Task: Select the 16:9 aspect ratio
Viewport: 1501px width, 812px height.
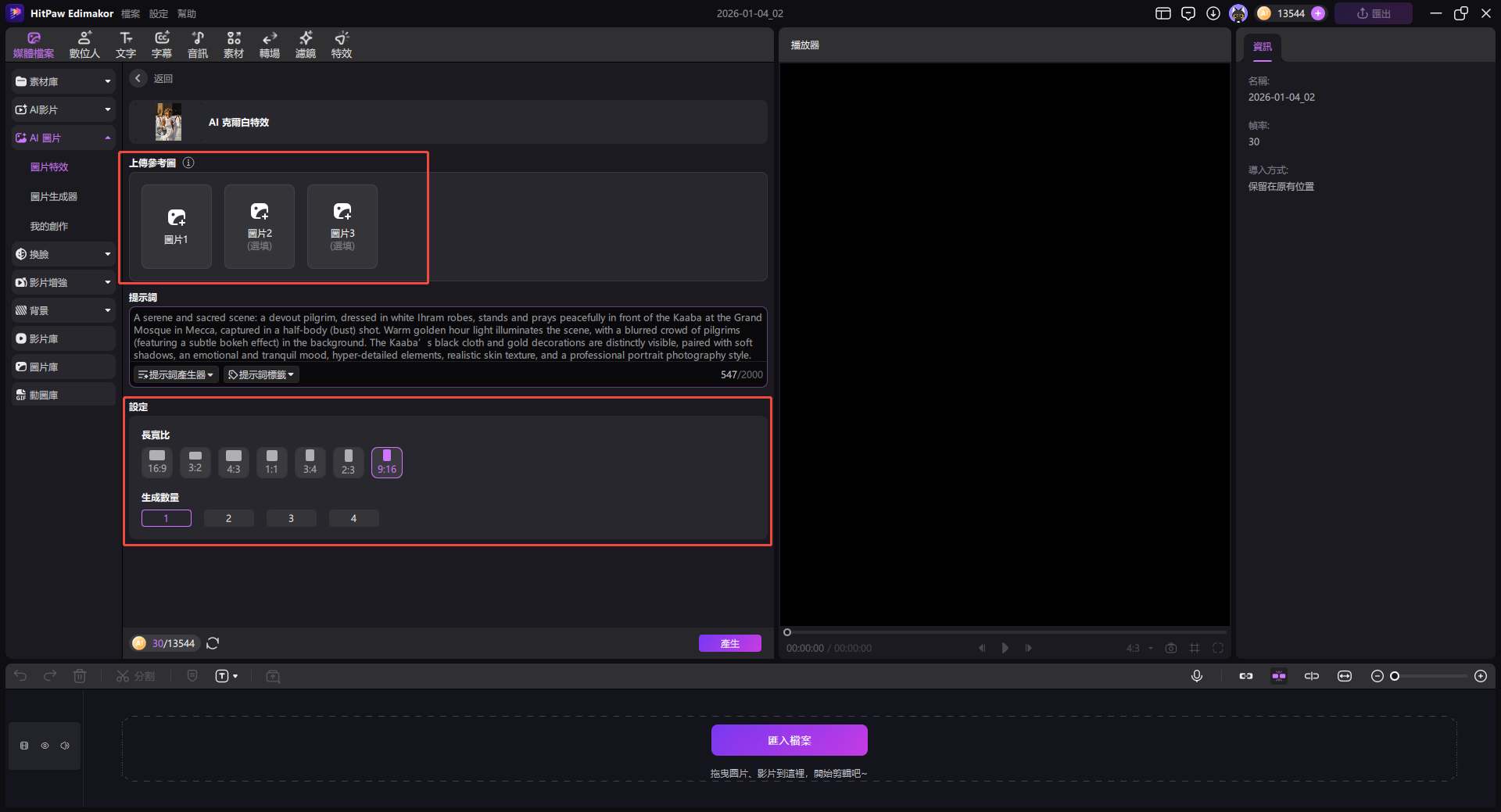Action: coord(157,462)
